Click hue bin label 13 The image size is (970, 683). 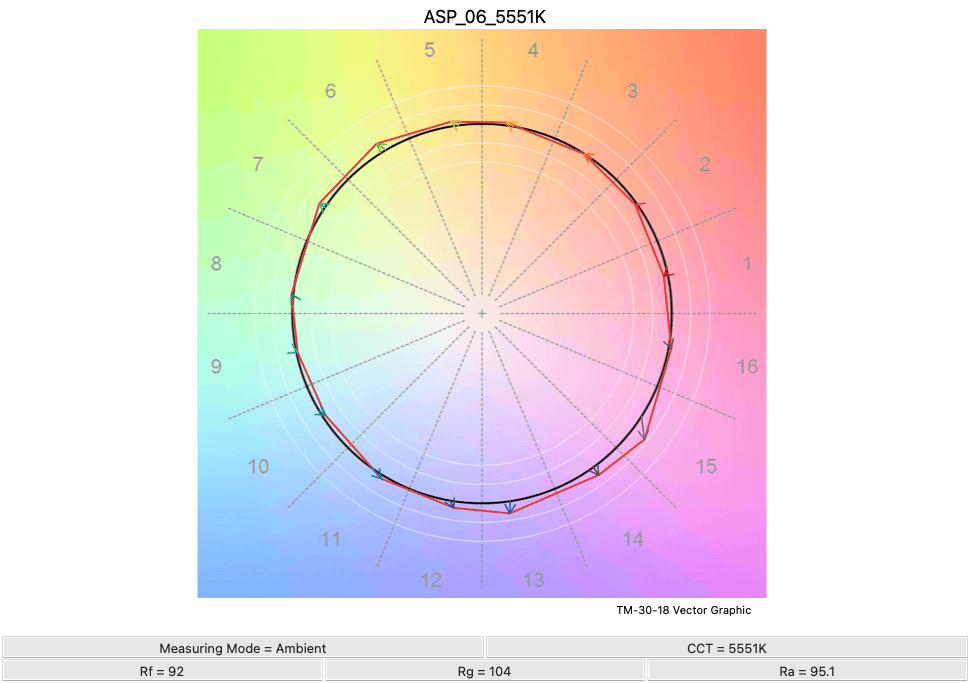click(534, 580)
